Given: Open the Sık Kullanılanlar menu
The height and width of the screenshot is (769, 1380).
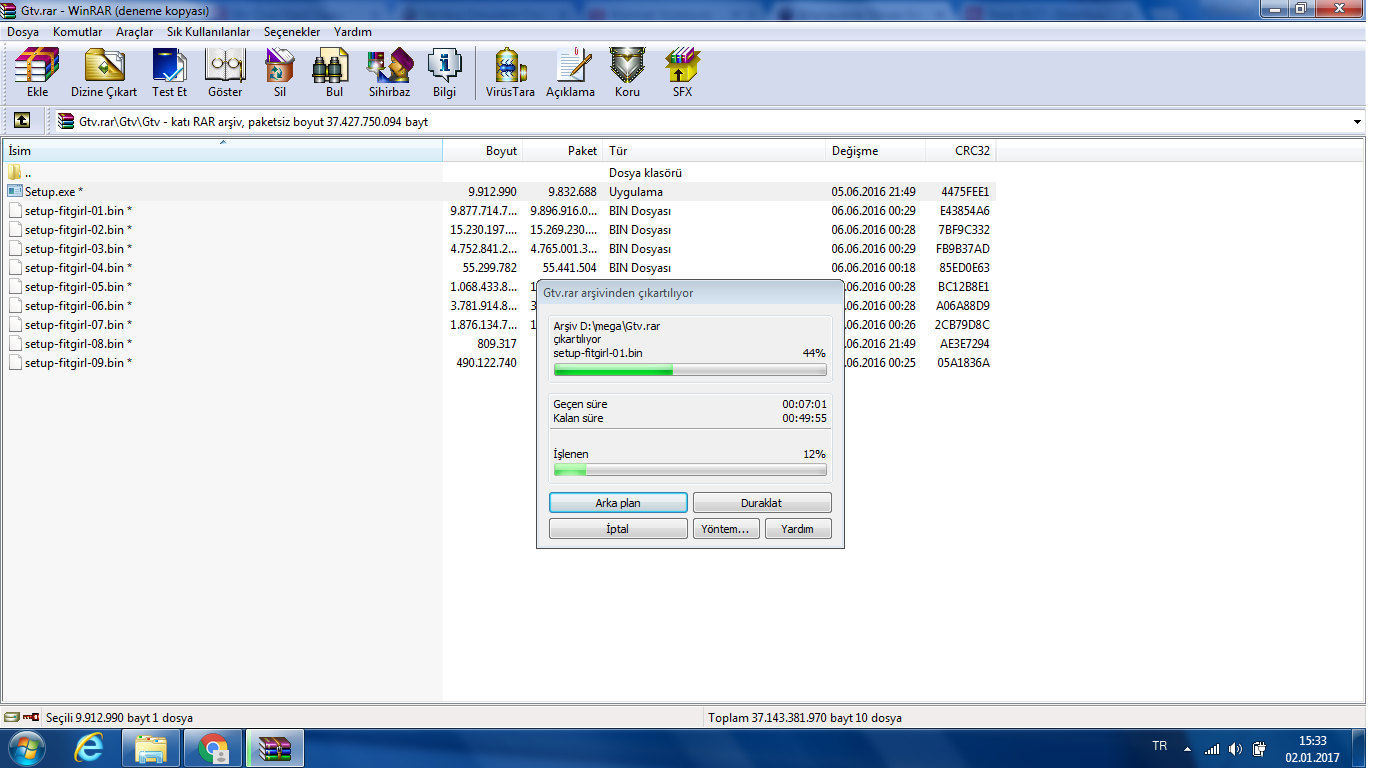Looking at the screenshot, I should (x=209, y=32).
